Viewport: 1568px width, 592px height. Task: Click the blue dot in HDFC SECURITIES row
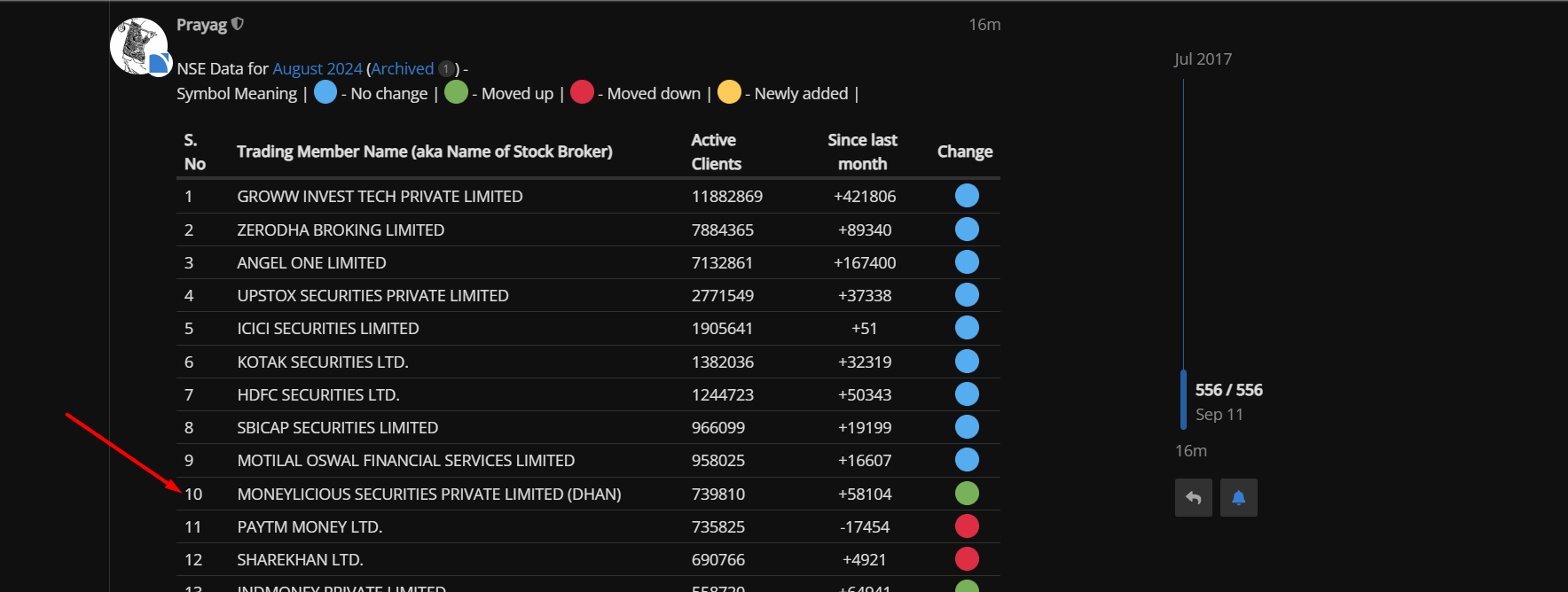tap(967, 394)
